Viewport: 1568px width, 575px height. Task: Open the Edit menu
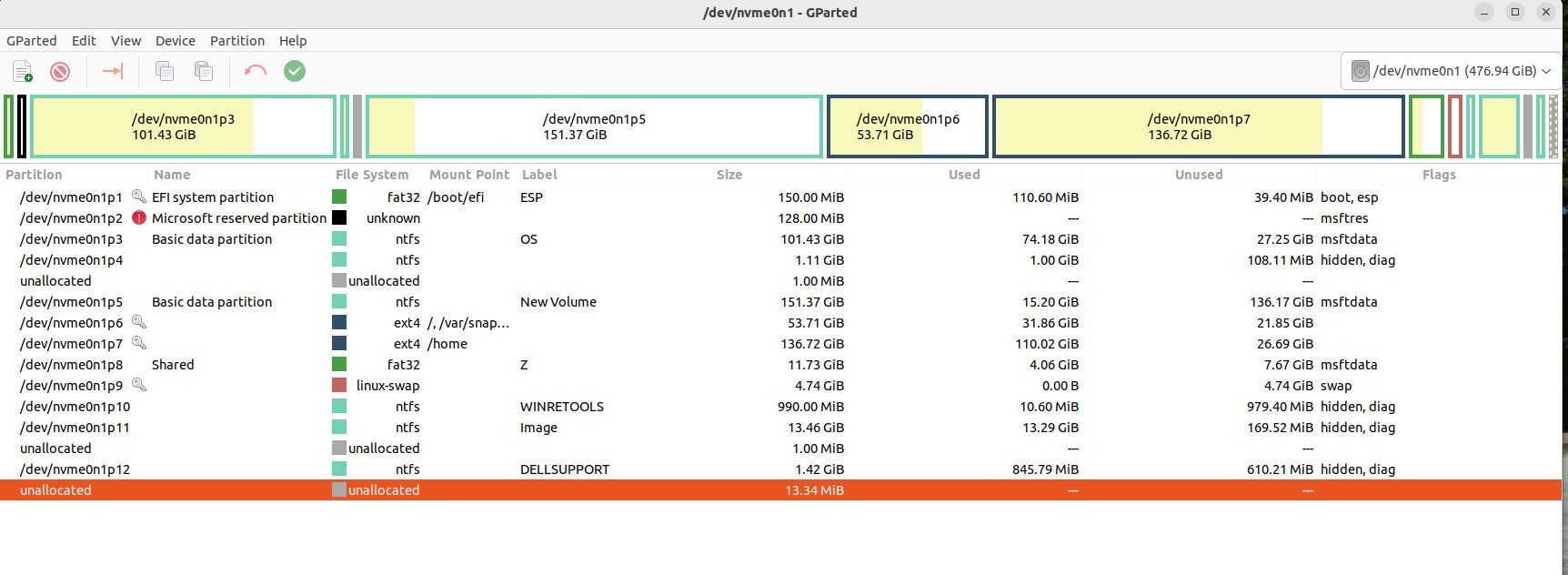tap(84, 41)
